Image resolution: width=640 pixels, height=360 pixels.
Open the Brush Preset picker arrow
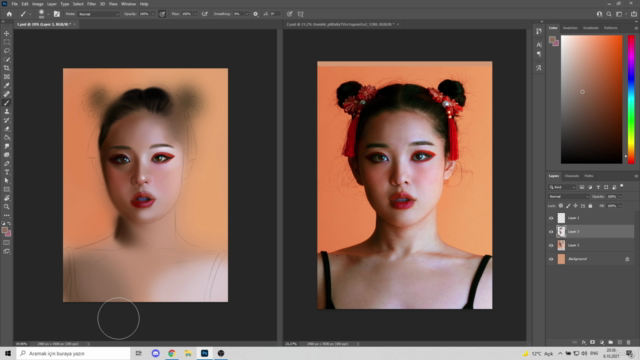48,14
